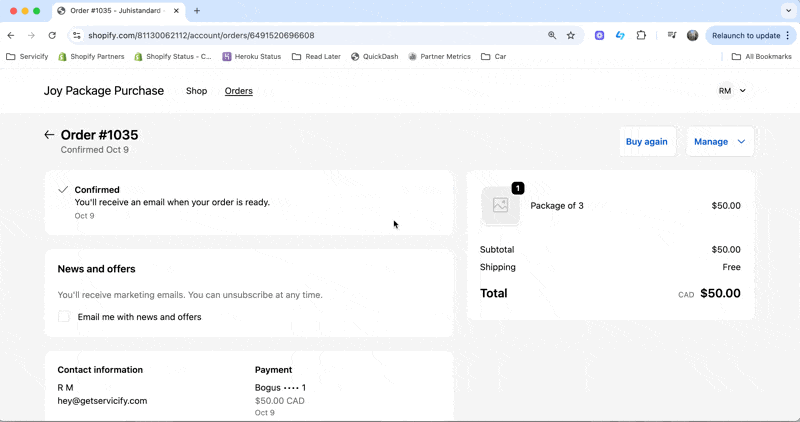Open the All Bookmarks folder
The width and height of the screenshot is (800, 422).
point(761,57)
